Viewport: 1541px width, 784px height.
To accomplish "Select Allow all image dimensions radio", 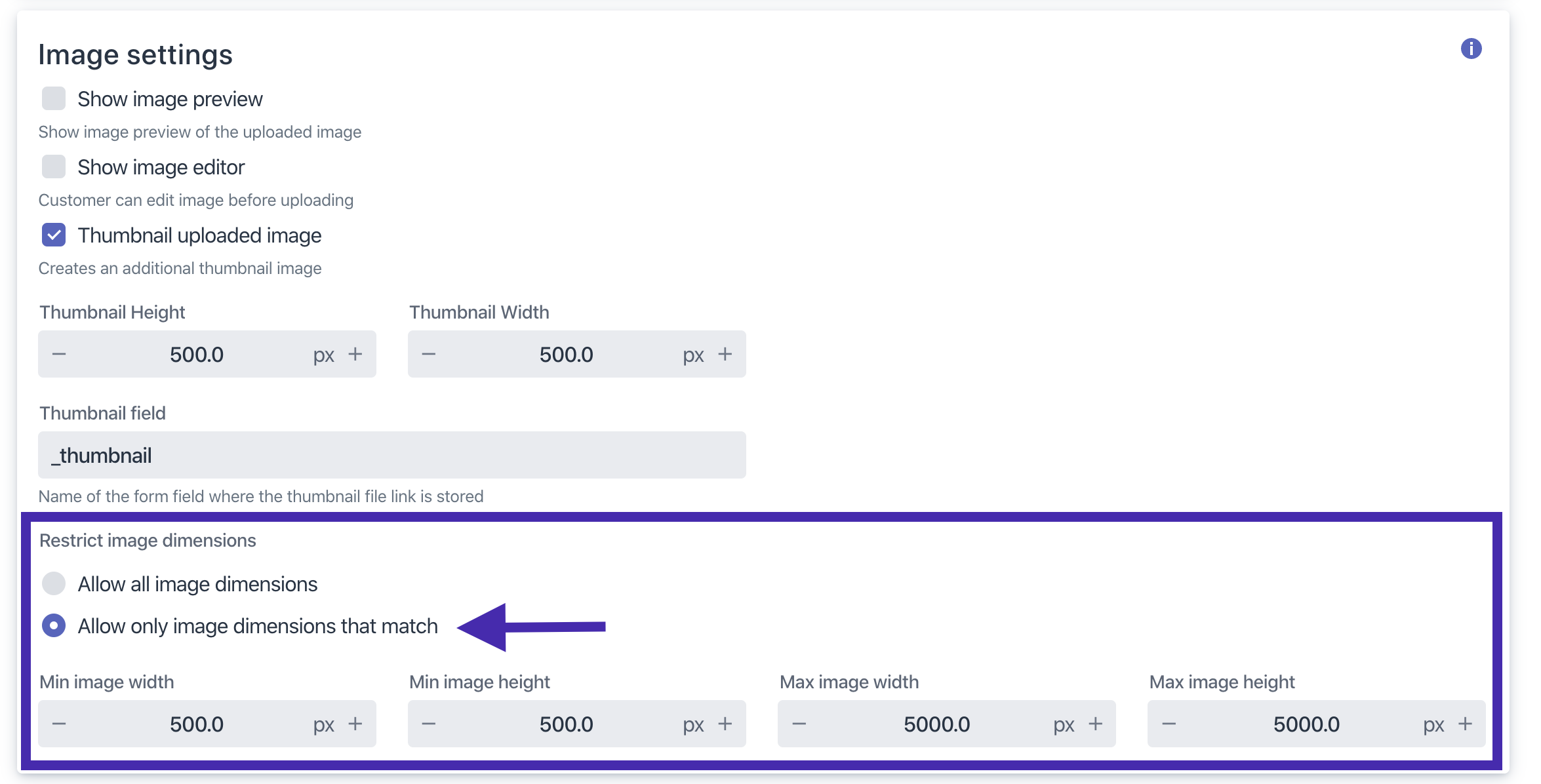I will (x=54, y=583).
